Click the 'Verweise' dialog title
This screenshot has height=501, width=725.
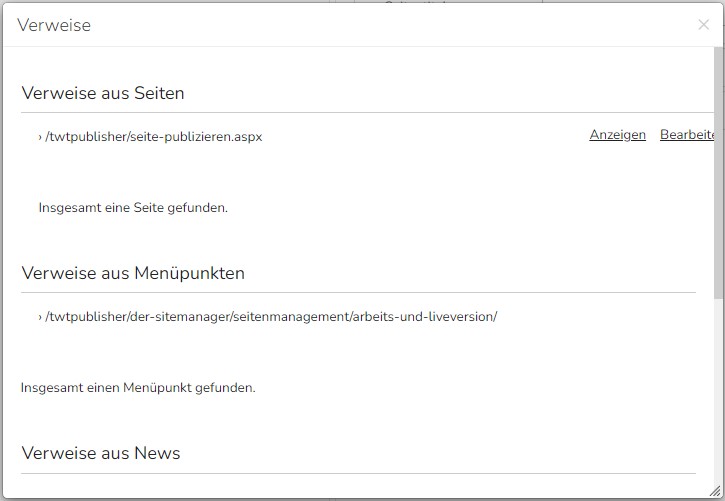click(54, 25)
